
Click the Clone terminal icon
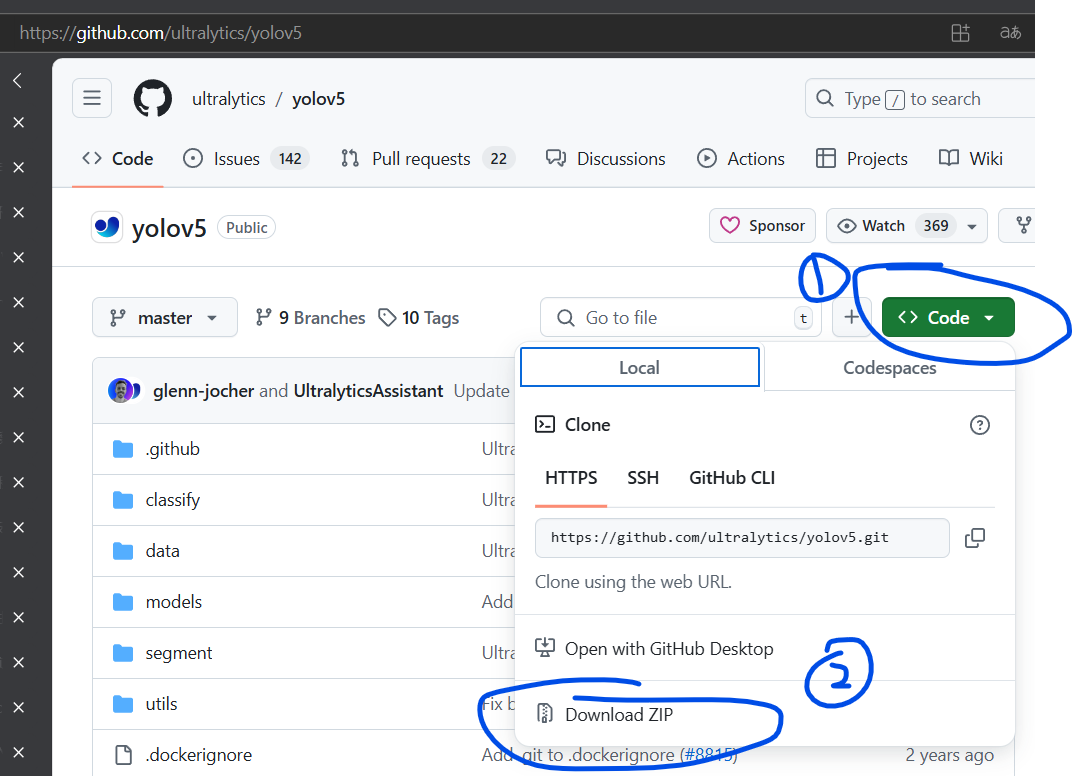tap(545, 425)
